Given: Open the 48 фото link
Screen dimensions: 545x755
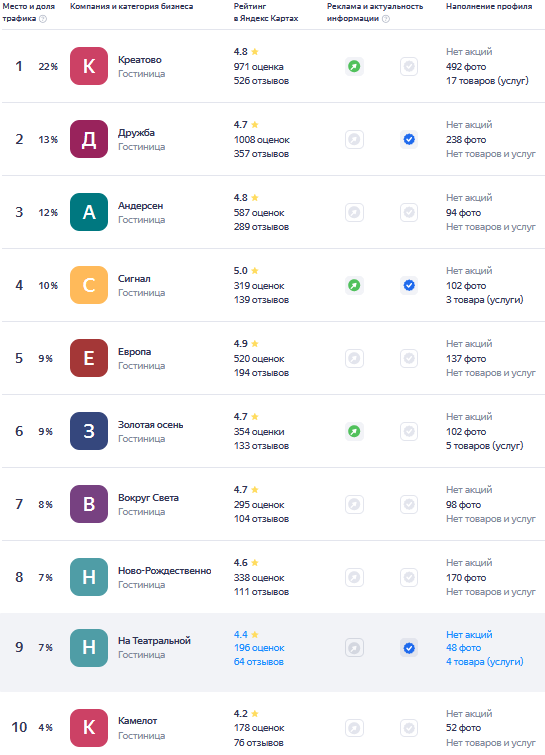Looking at the screenshot, I should (463, 648).
